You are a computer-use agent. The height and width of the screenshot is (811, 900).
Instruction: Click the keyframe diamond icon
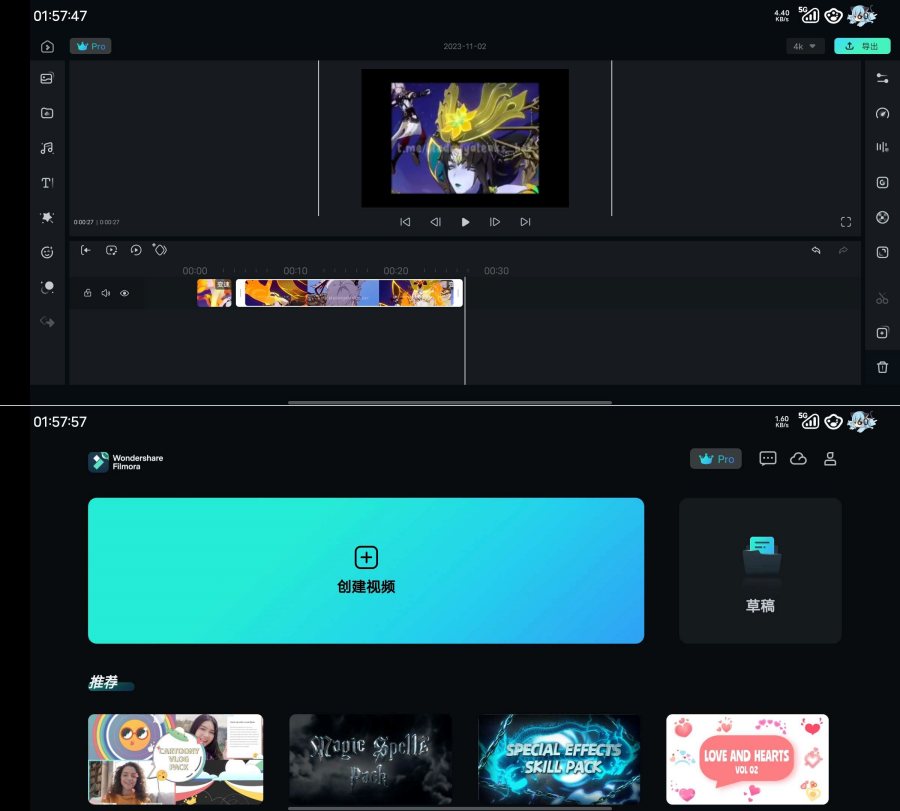(x=160, y=250)
